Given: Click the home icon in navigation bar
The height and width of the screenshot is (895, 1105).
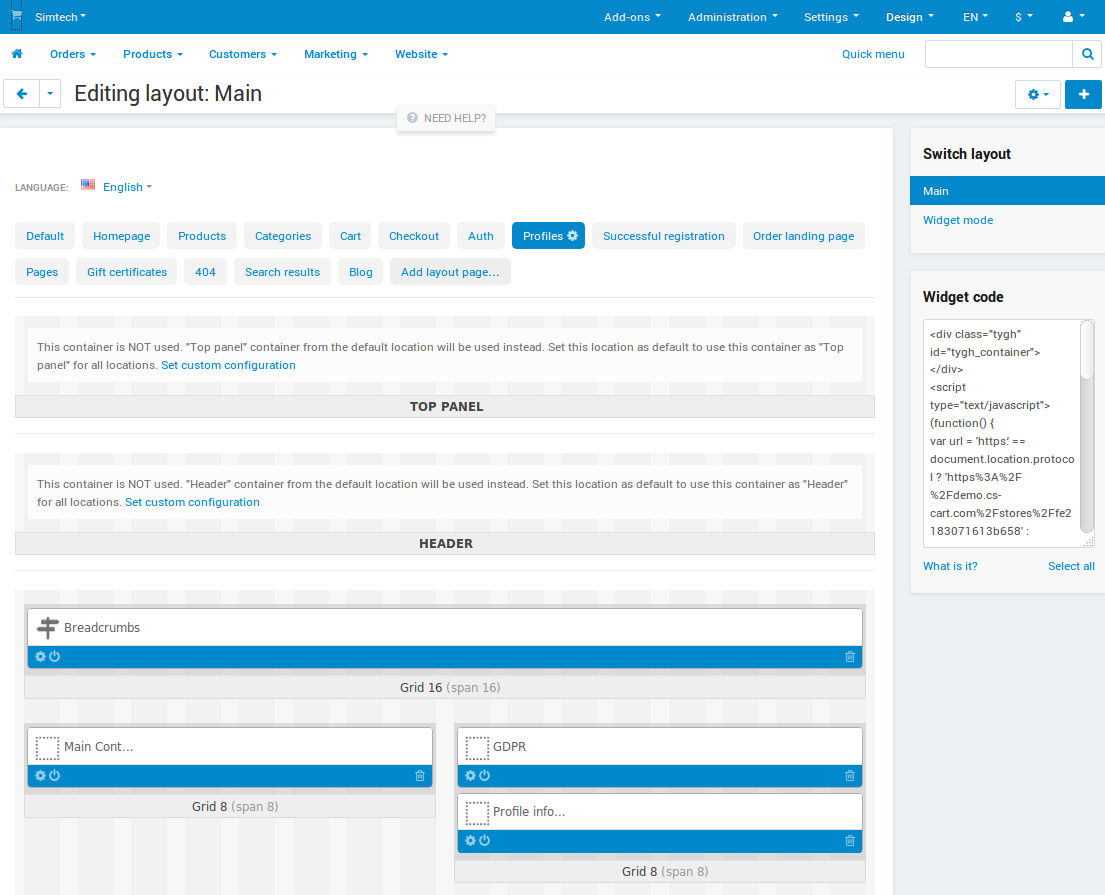Looking at the screenshot, I should tap(18, 54).
